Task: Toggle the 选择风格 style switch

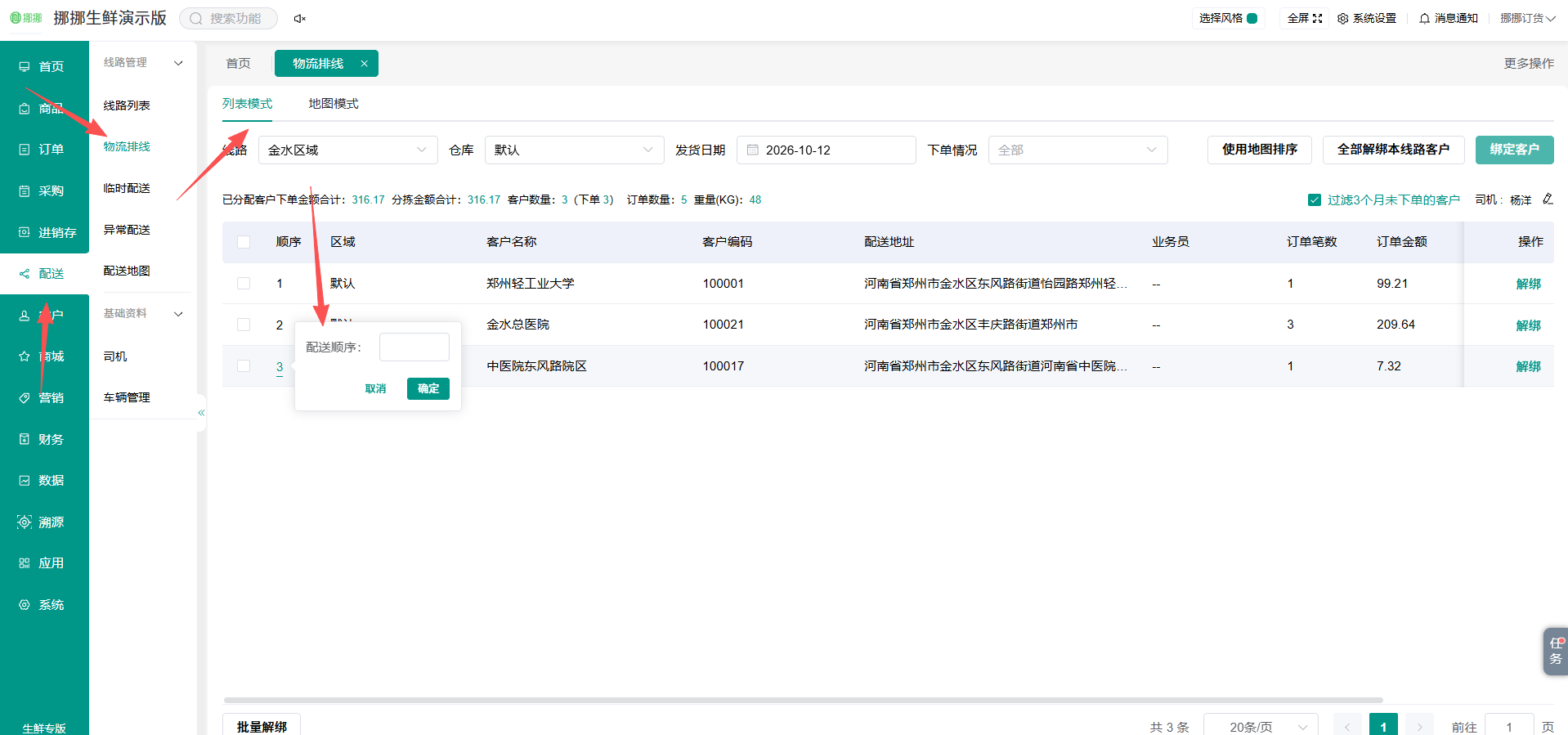Action: point(1252,18)
